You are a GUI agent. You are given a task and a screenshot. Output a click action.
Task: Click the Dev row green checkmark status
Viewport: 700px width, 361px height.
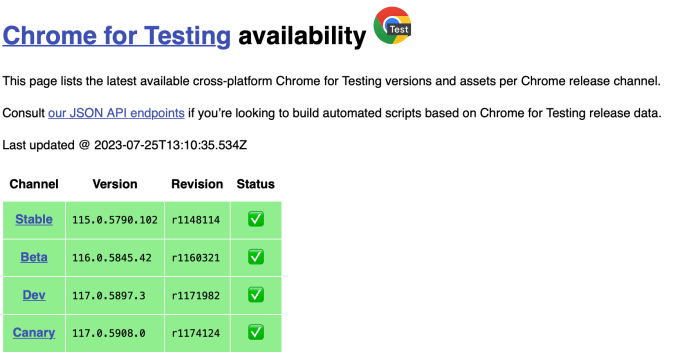(256, 295)
